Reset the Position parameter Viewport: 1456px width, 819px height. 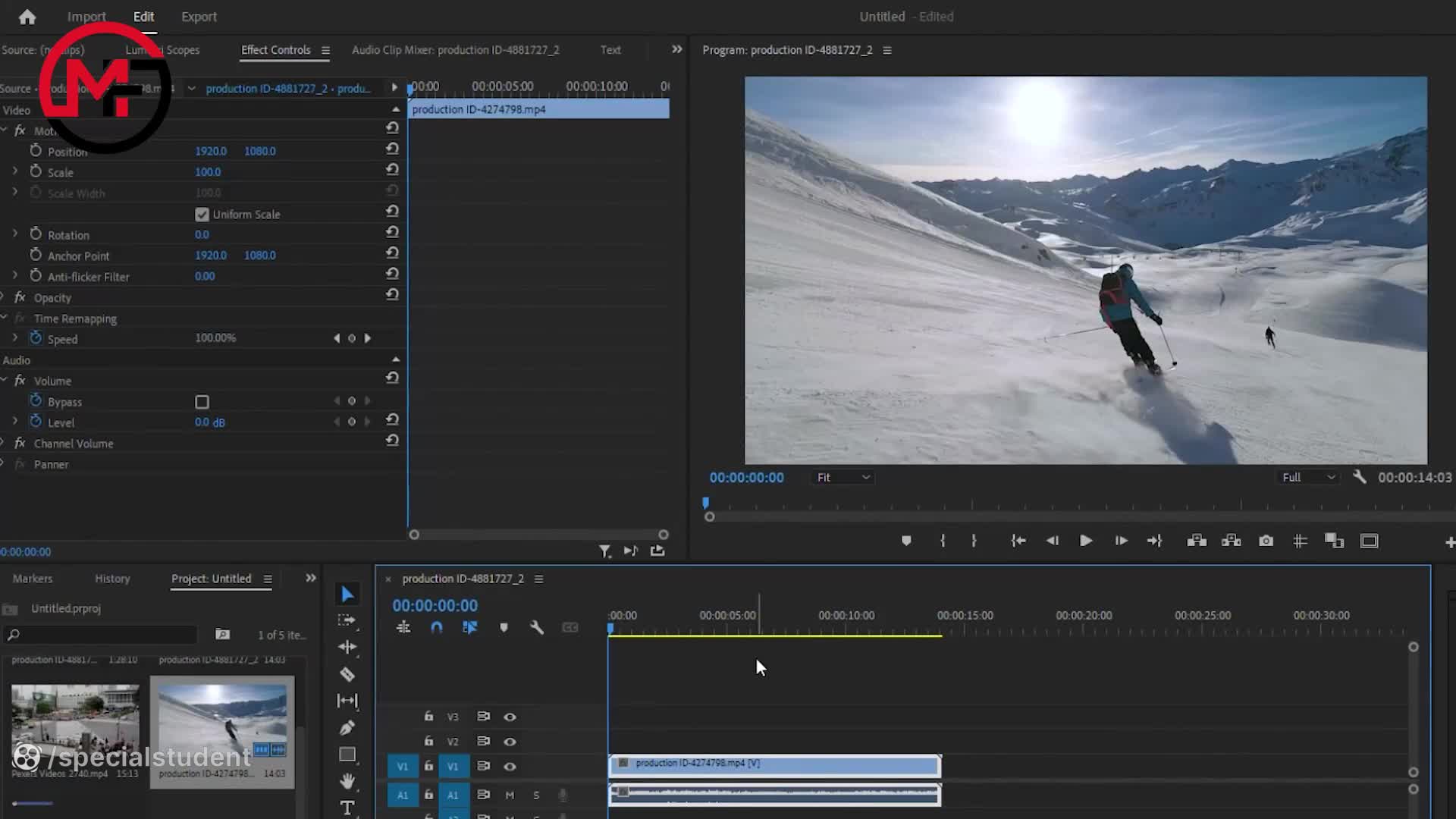(x=392, y=149)
